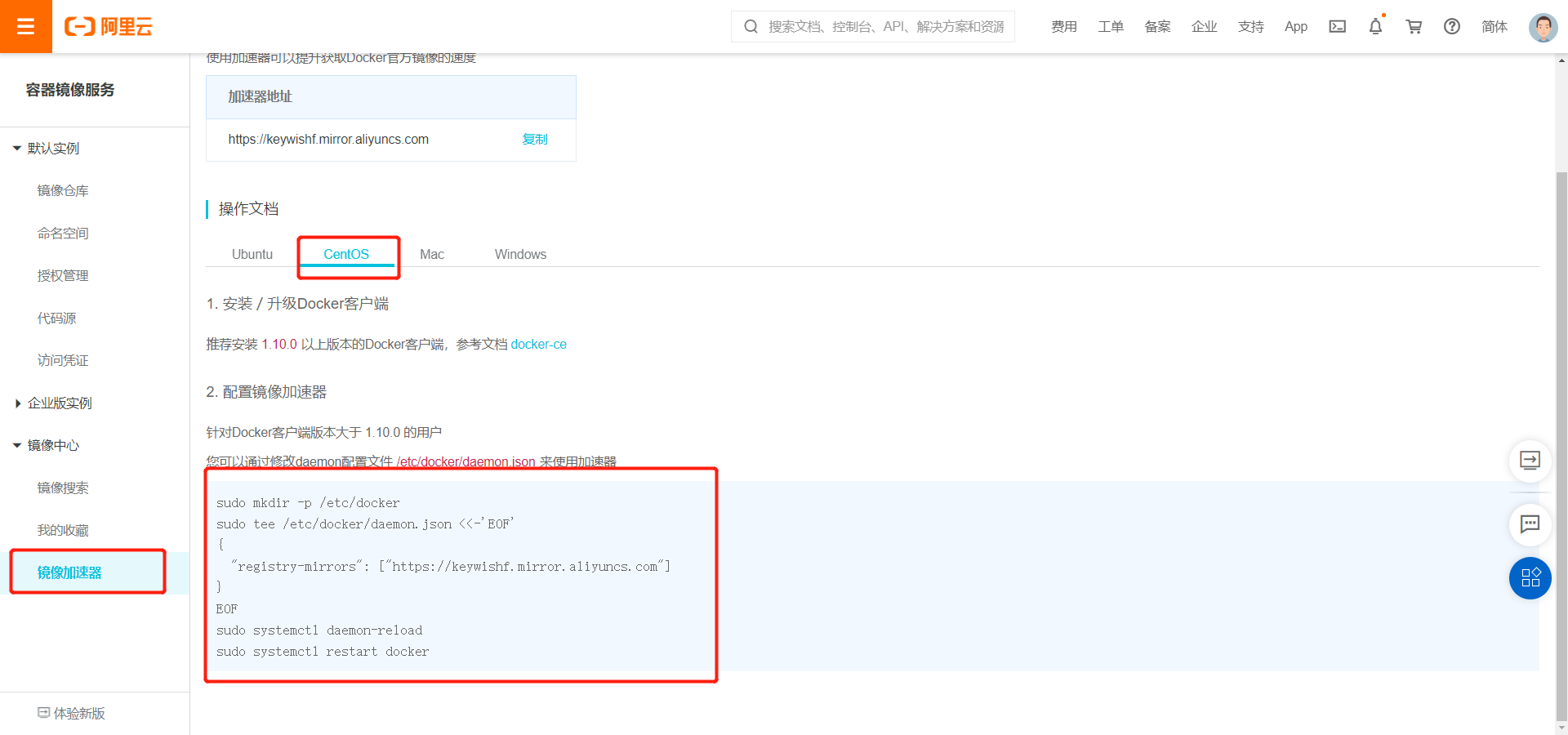Open the shopping cart icon
1568x735 pixels.
[x=1414, y=26]
